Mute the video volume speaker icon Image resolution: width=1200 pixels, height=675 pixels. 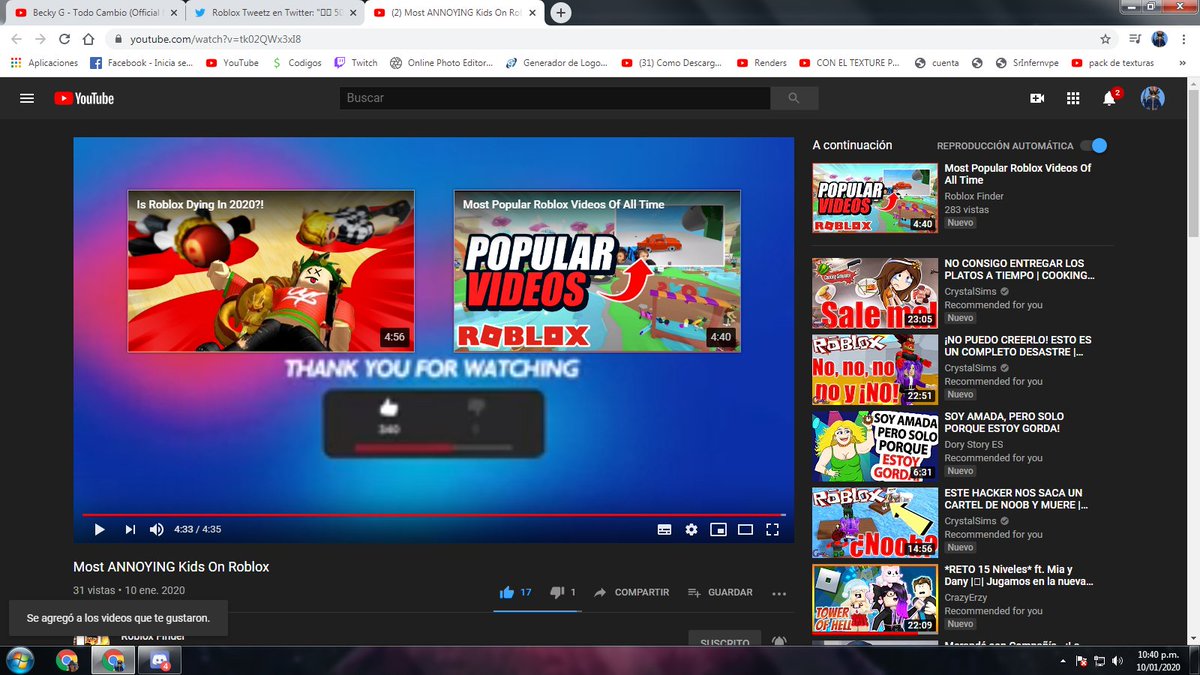tap(157, 529)
